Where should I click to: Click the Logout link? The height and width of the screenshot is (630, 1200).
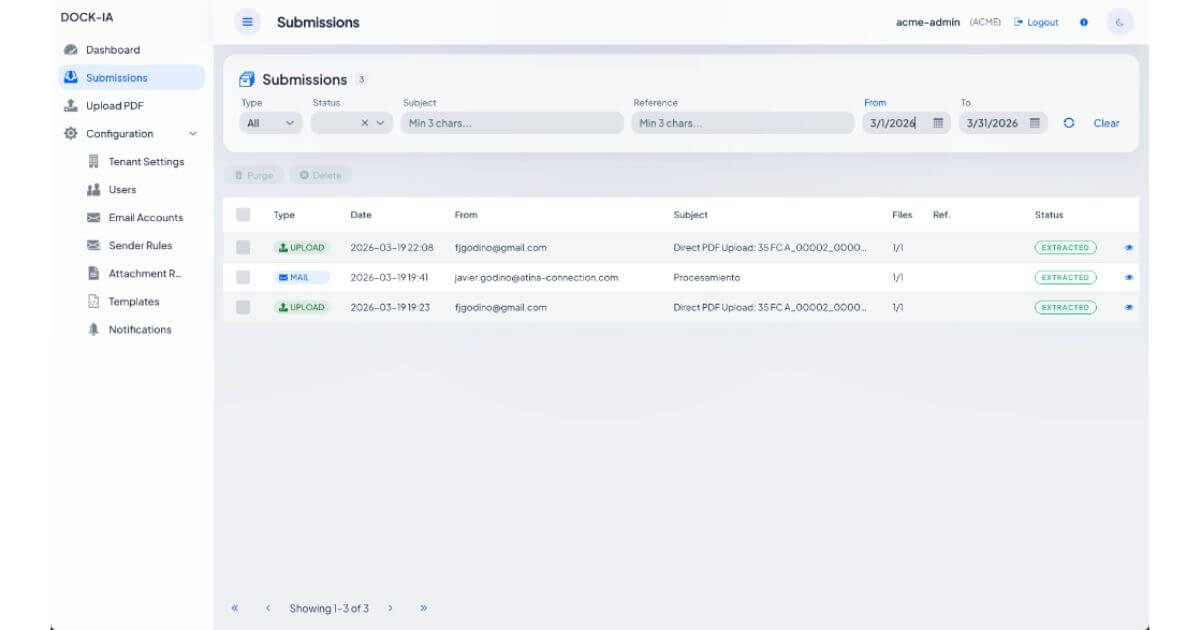[x=1036, y=22]
